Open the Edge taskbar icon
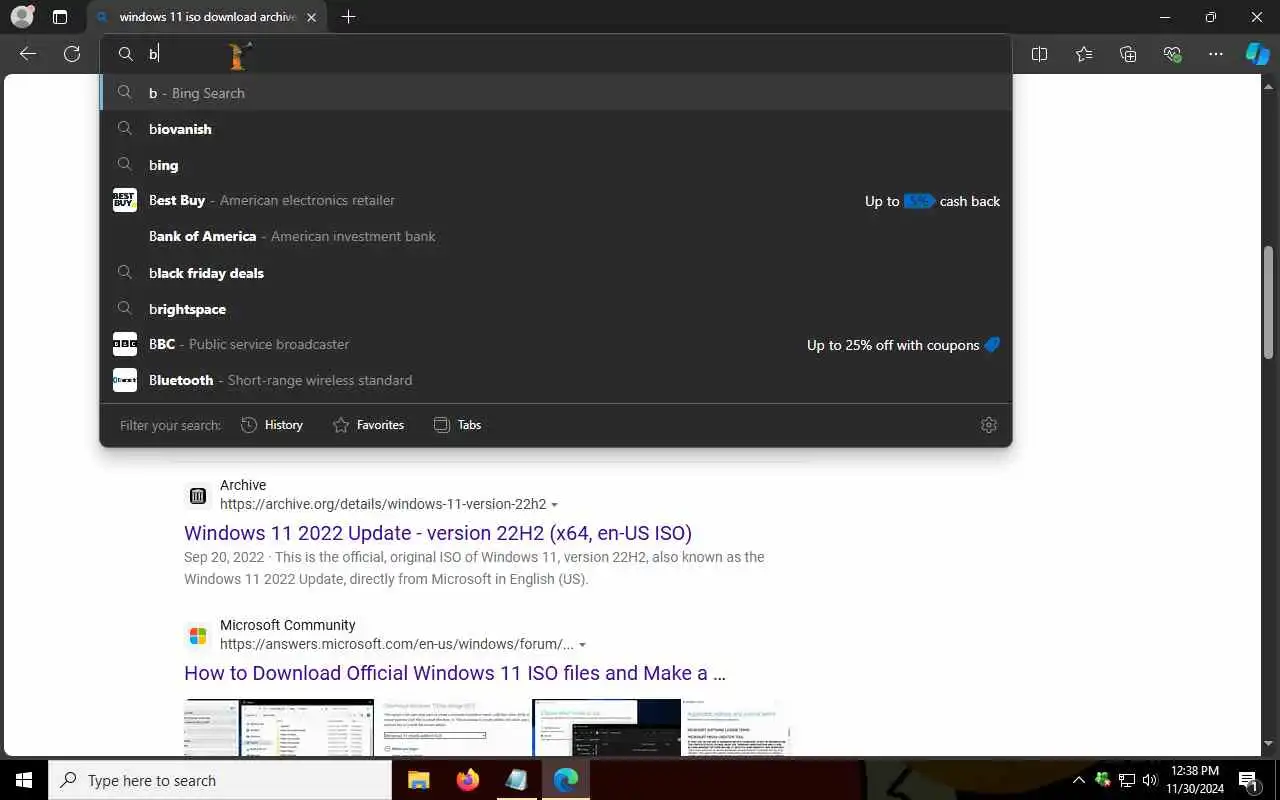Viewport: 1280px width, 800px height. pos(565,780)
